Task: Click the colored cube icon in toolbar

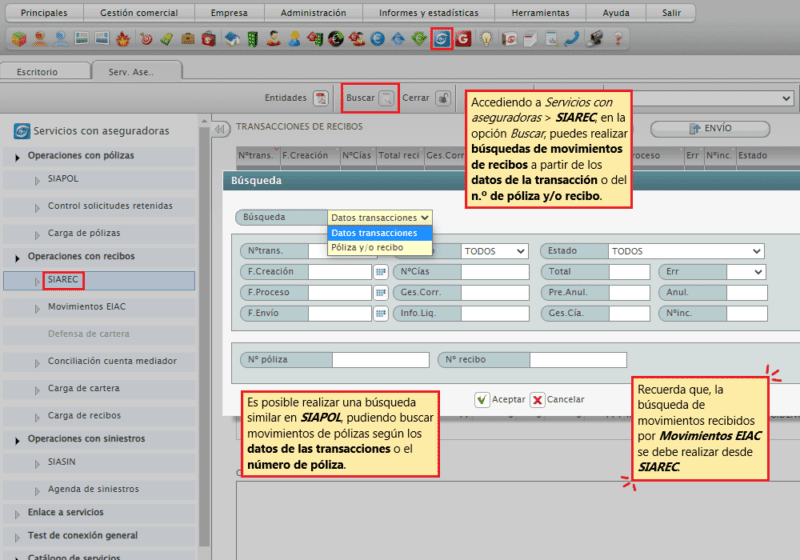Action: click(19, 39)
